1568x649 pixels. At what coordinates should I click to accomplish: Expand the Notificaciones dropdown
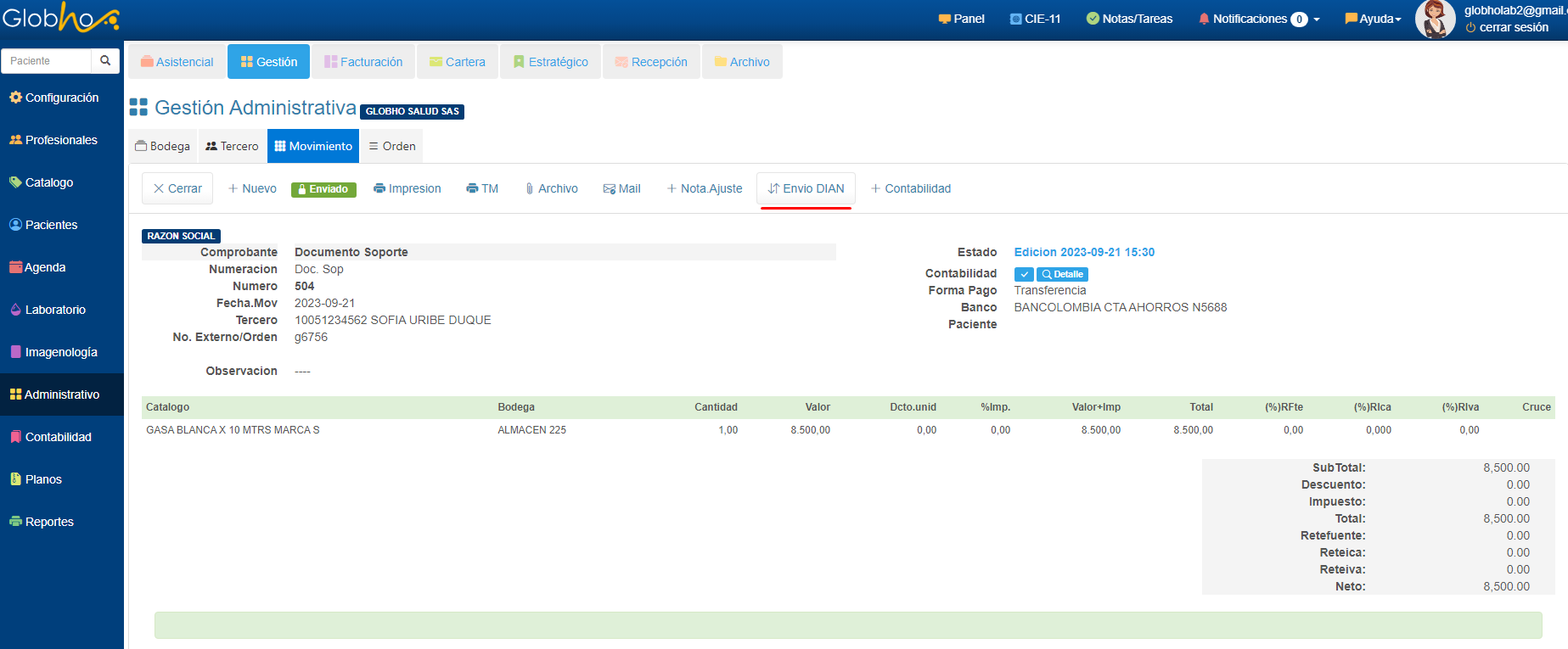(1258, 19)
